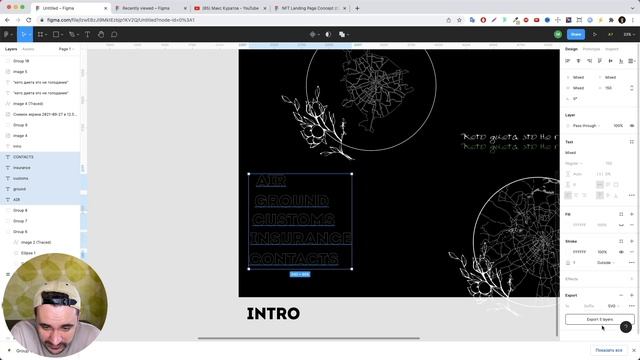
Task: Click the Align right icon
Action: (589, 61)
